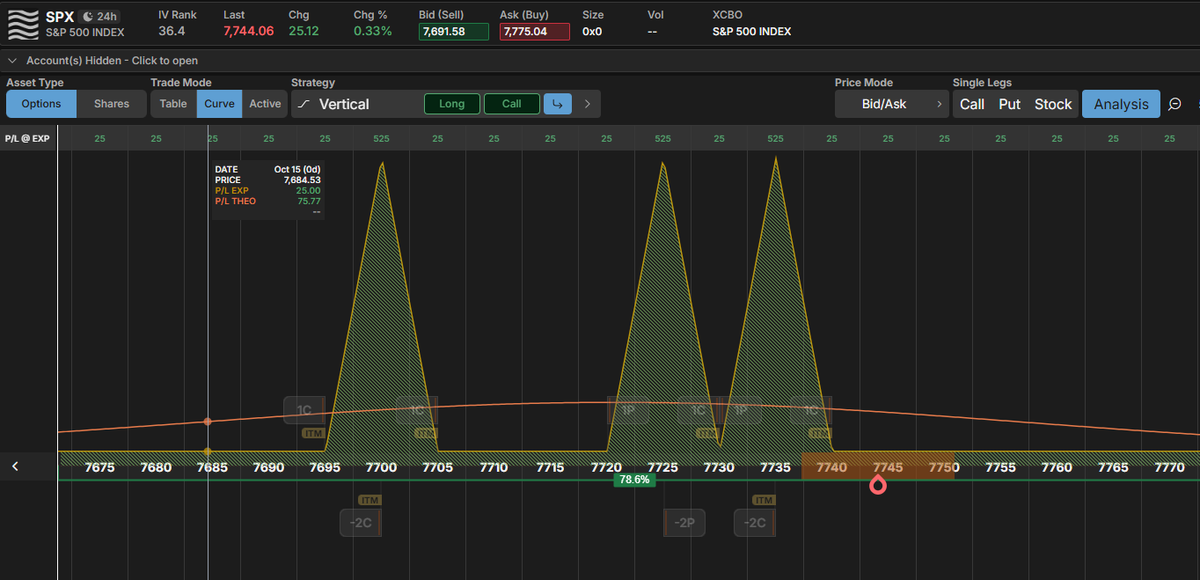Select the 1P long leg near strike 7720
Viewport: 1200px width, 580px height.
pos(628,410)
